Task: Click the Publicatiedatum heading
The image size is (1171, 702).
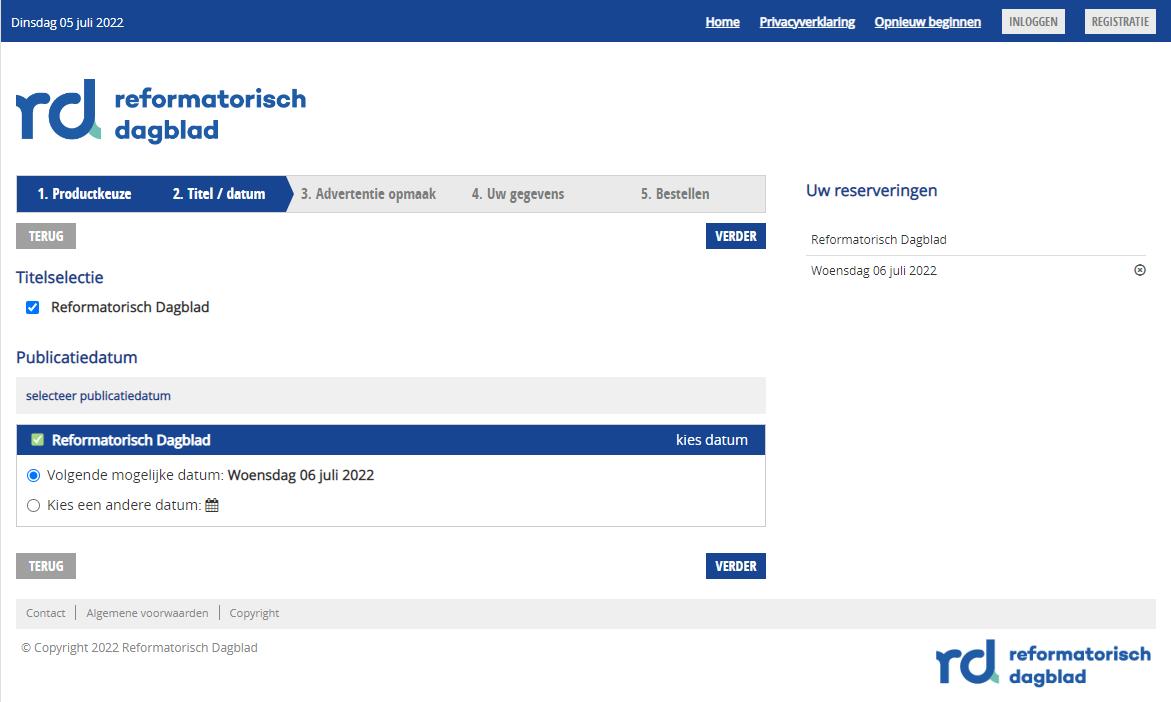Action: click(x=77, y=358)
